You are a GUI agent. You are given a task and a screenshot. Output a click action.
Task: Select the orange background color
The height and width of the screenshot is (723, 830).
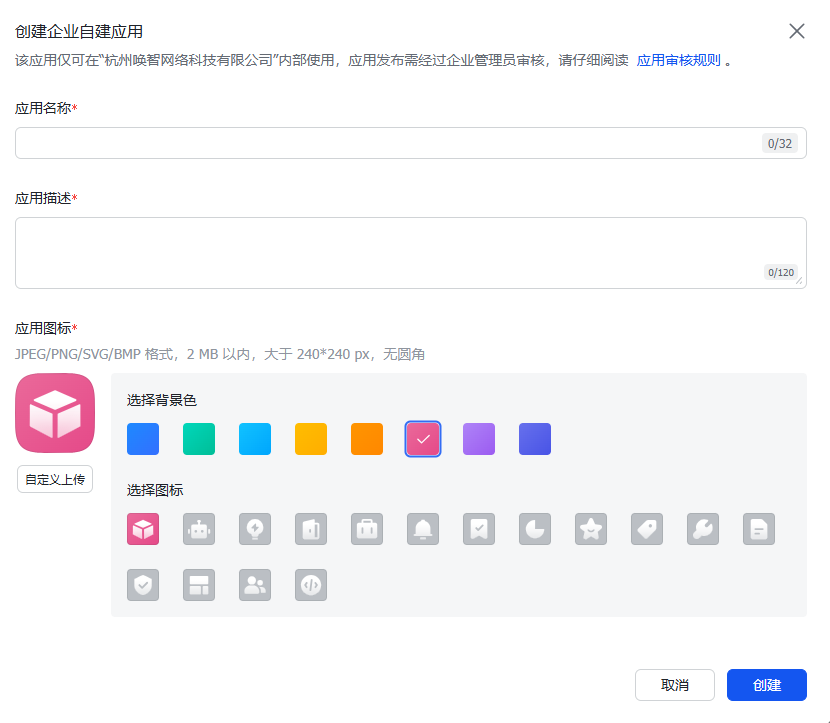(x=367, y=439)
